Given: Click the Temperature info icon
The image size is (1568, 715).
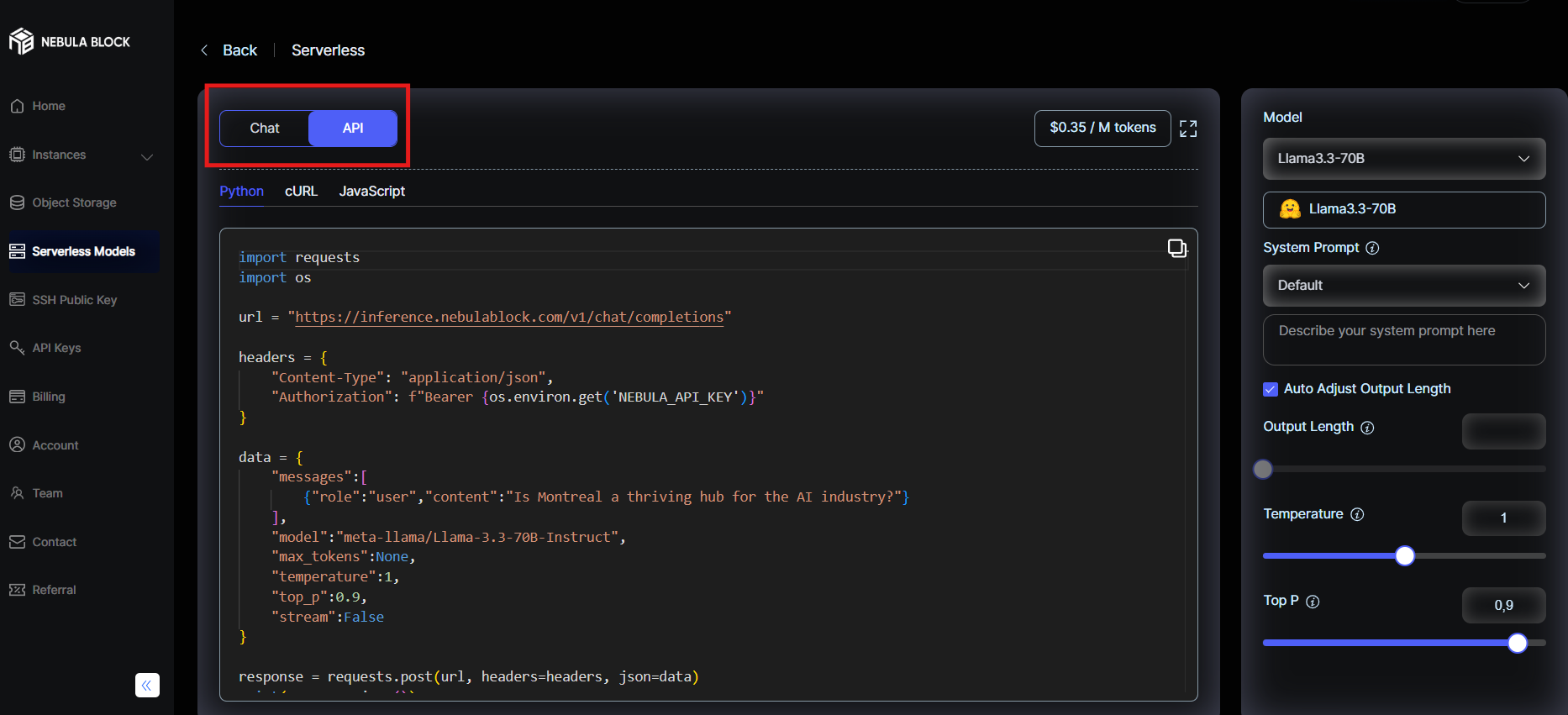Looking at the screenshot, I should [1357, 514].
